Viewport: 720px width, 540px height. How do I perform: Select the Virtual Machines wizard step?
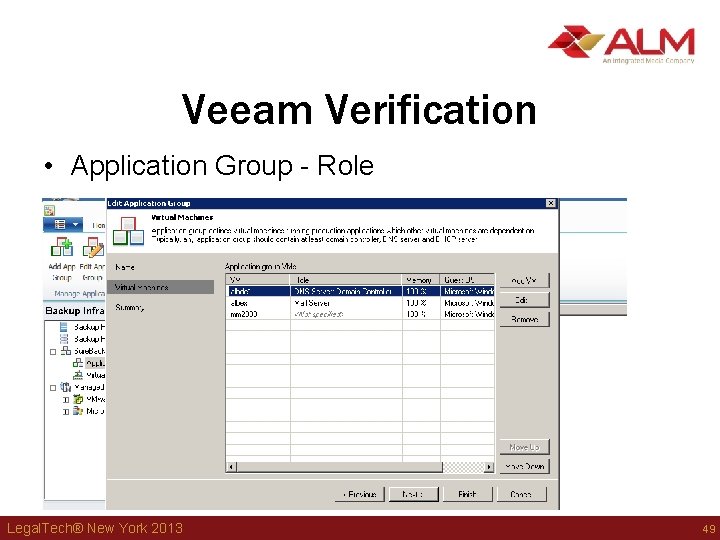point(161,287)
